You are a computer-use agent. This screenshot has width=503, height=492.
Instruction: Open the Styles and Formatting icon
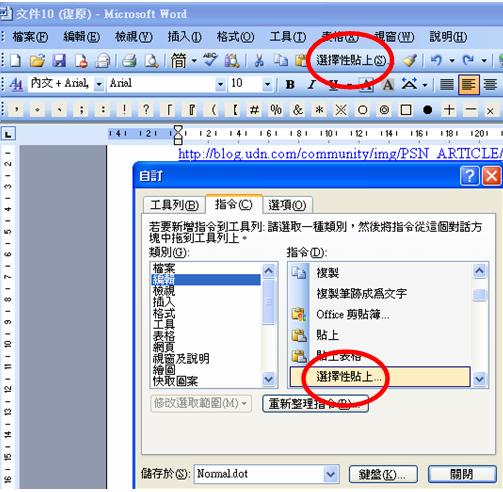pyautogui.click(x=16, y=84)
